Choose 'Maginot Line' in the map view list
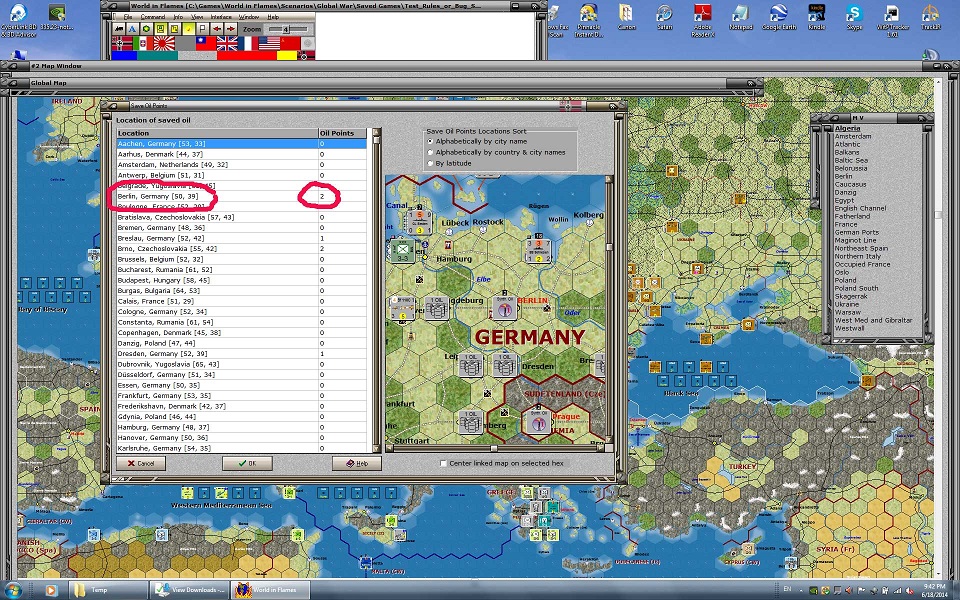960x600 pixels. coord(856,241)
